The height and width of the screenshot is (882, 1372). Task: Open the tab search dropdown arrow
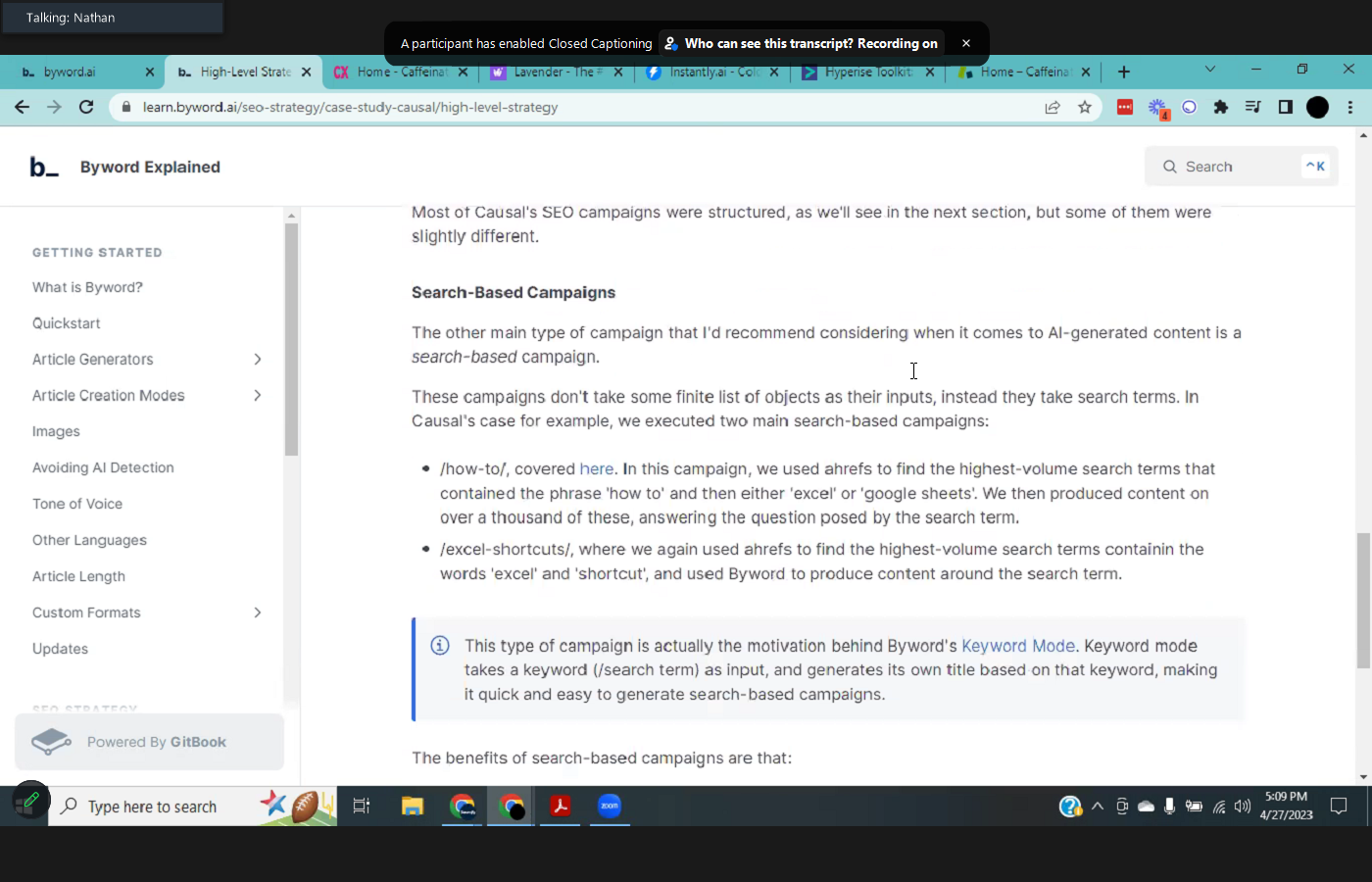click(1209, 70)
